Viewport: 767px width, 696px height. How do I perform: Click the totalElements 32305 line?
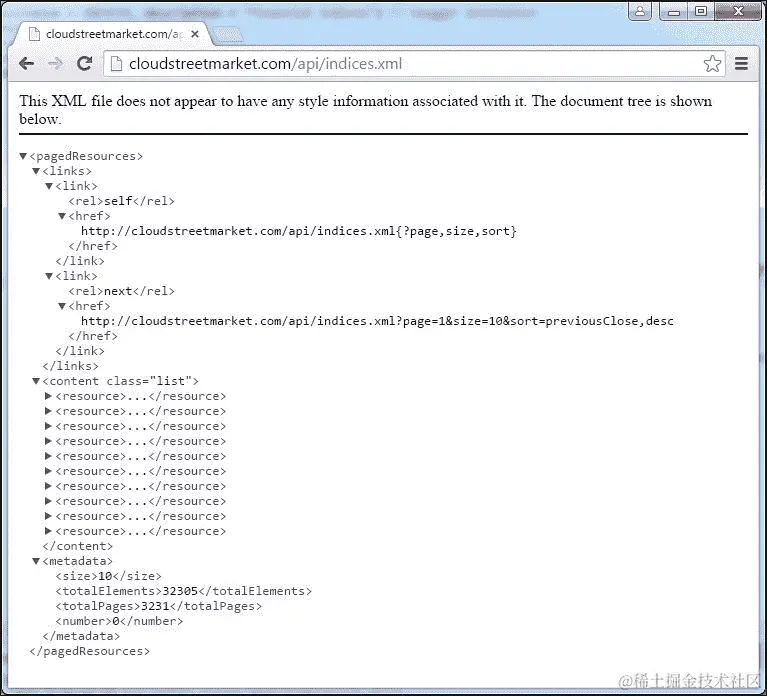(183, 591)
